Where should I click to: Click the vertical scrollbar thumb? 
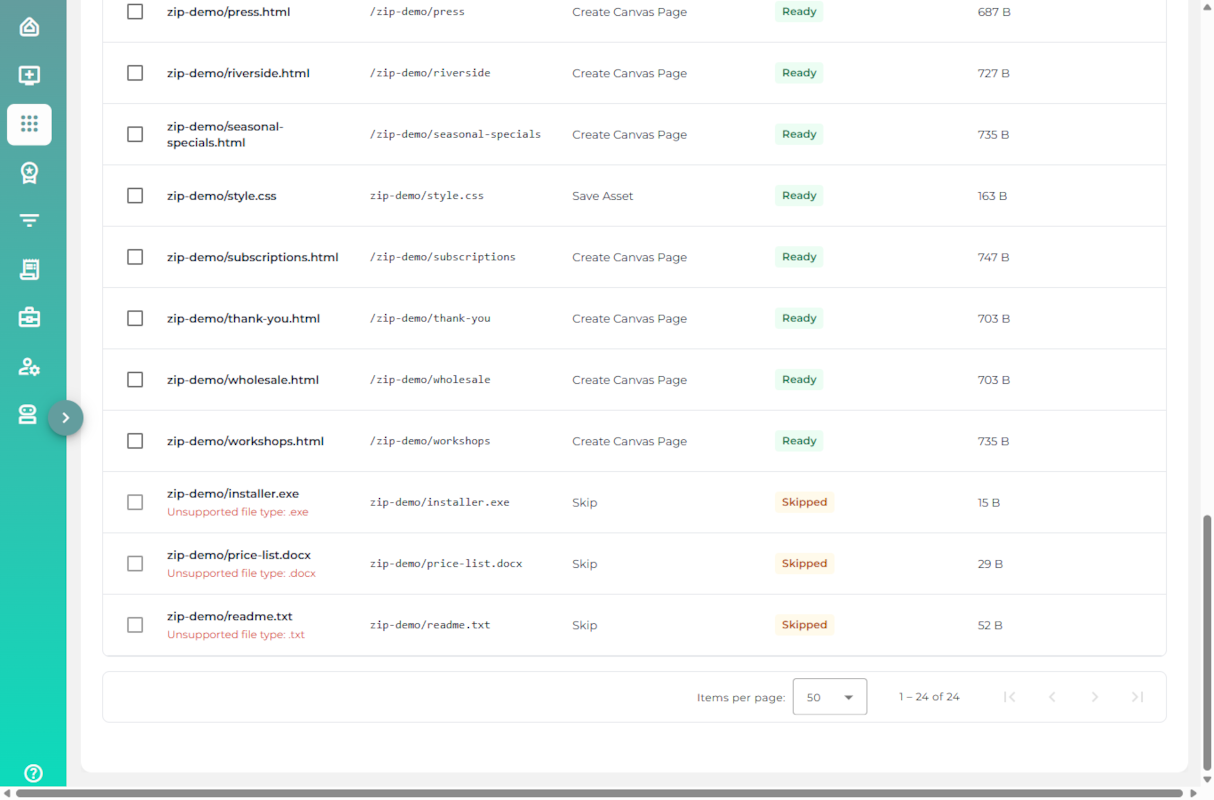pos(1207,643)
